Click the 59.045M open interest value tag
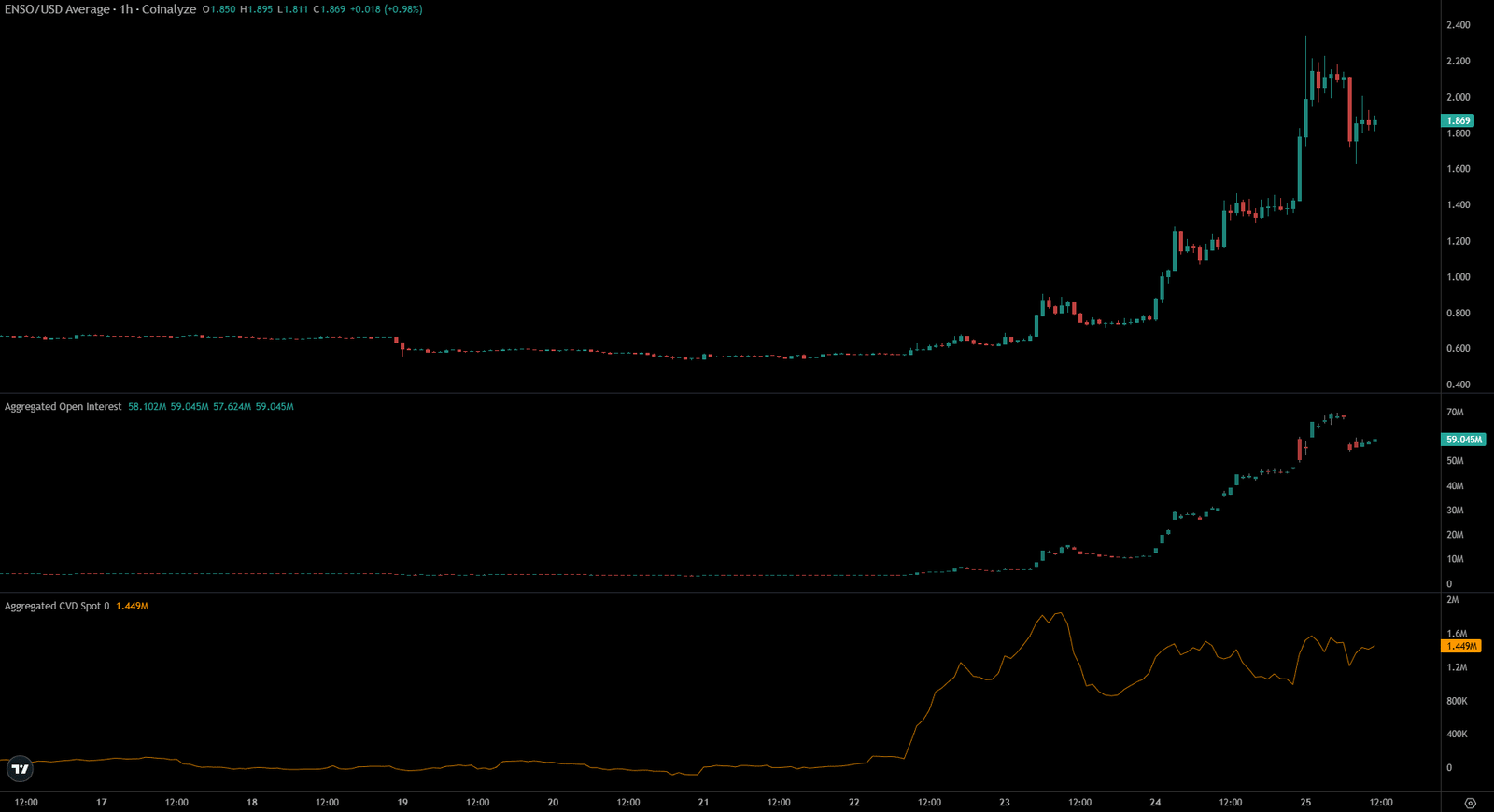The height and width of the screenshot is (812, 1494). [1462, 440]
